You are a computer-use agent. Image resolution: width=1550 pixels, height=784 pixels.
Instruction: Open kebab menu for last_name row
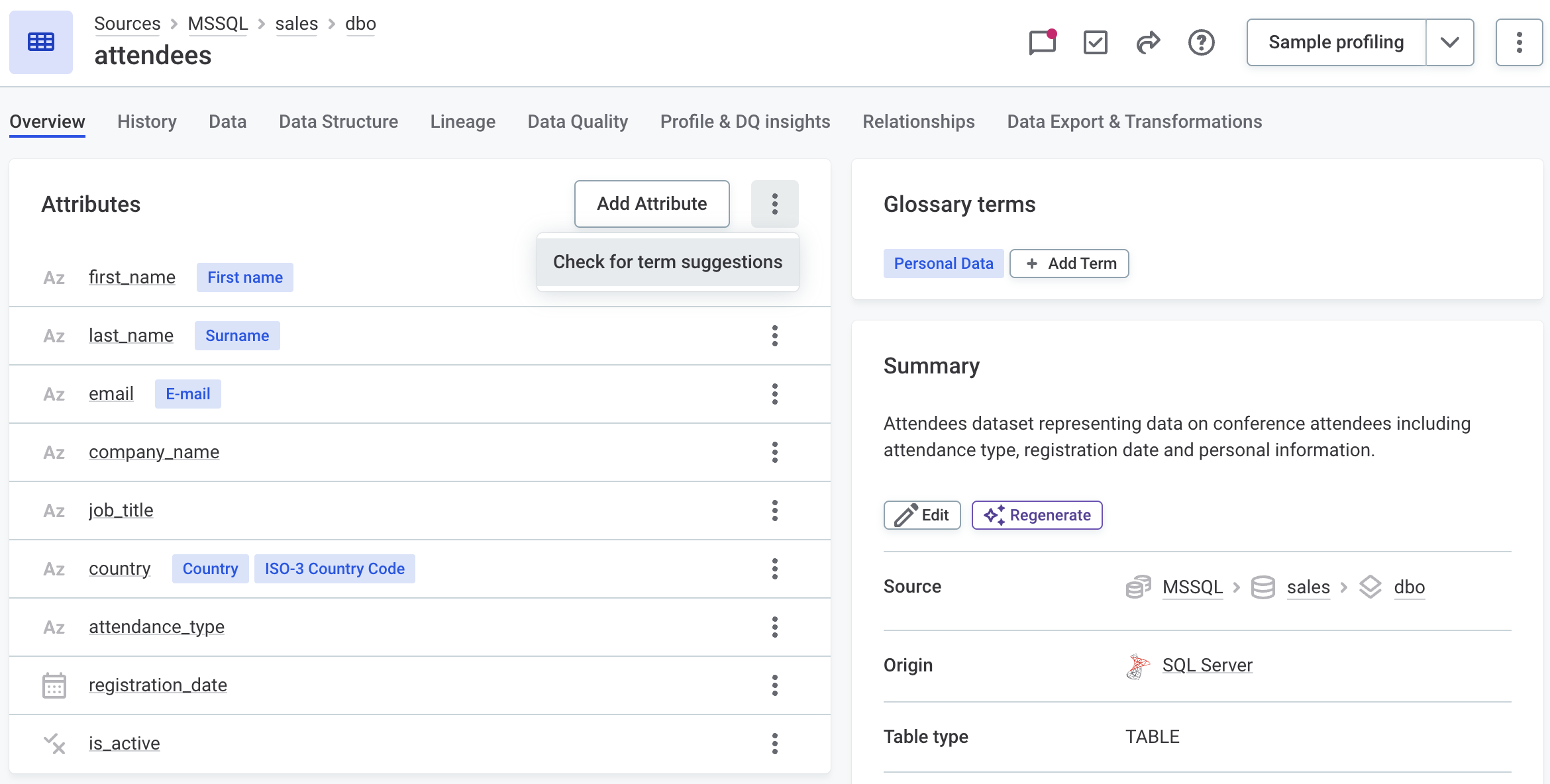[774, 336]
